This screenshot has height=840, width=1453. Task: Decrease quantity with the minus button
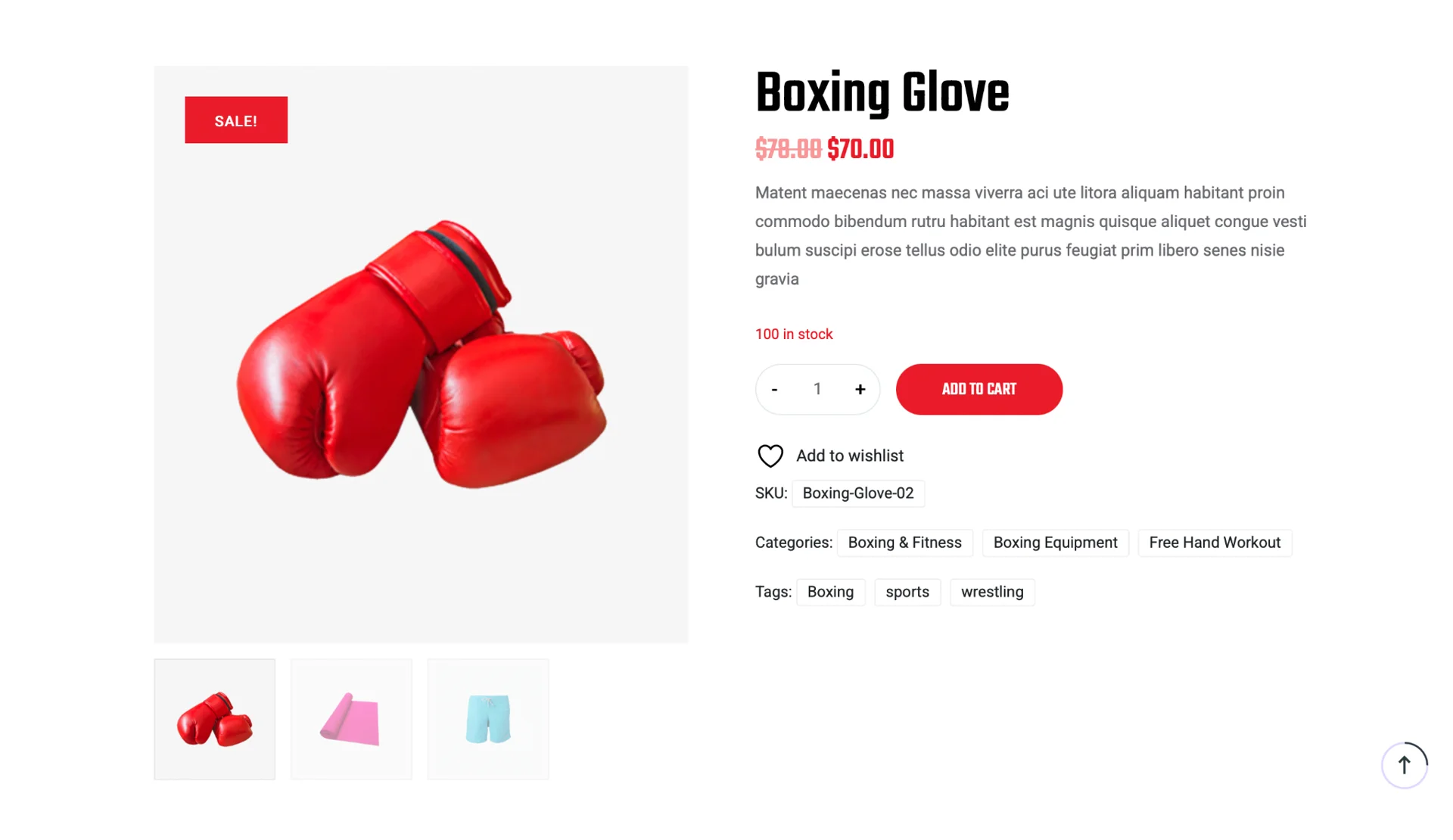coord(774,390)
